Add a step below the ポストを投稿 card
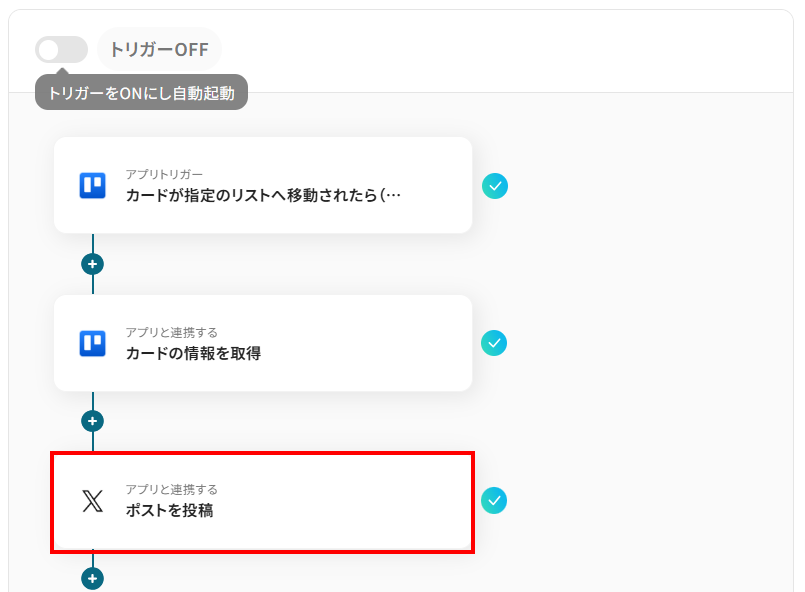805x592 pixels. click(92, 579)
